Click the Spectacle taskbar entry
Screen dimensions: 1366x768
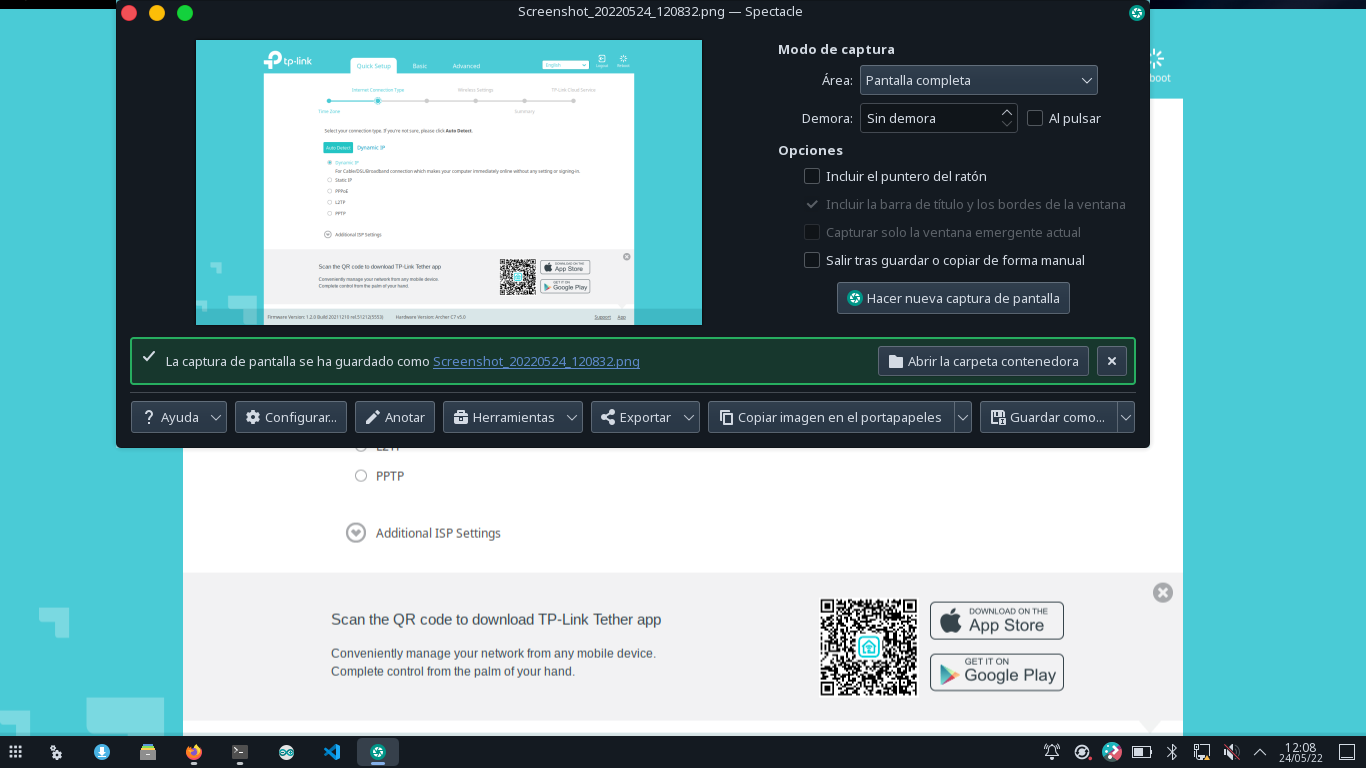[x=378, y=752]
